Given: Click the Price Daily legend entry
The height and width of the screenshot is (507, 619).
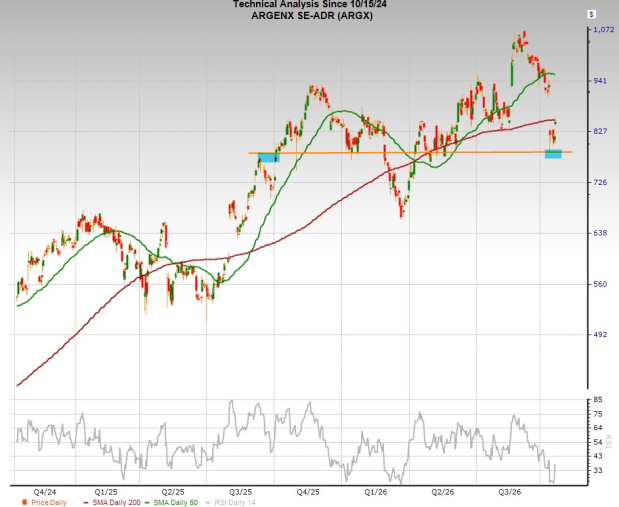Looking at the screenshot, I should coord(45,502).
